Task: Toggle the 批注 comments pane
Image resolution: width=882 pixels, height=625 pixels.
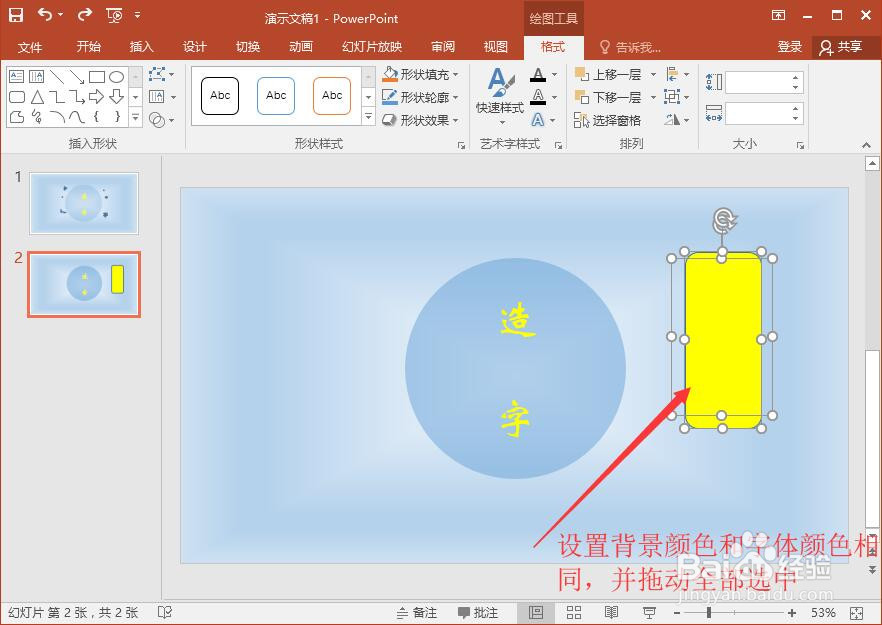Action: 478,613
